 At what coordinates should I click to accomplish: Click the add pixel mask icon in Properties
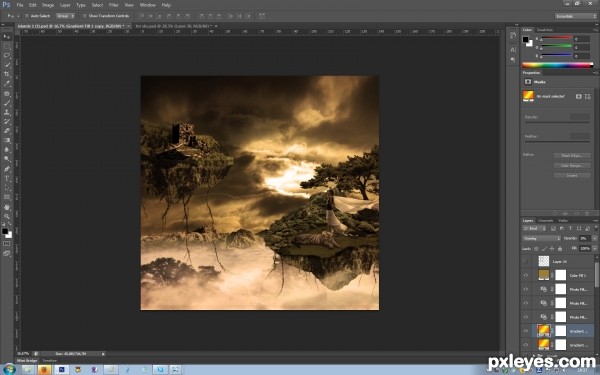[579, 96]
